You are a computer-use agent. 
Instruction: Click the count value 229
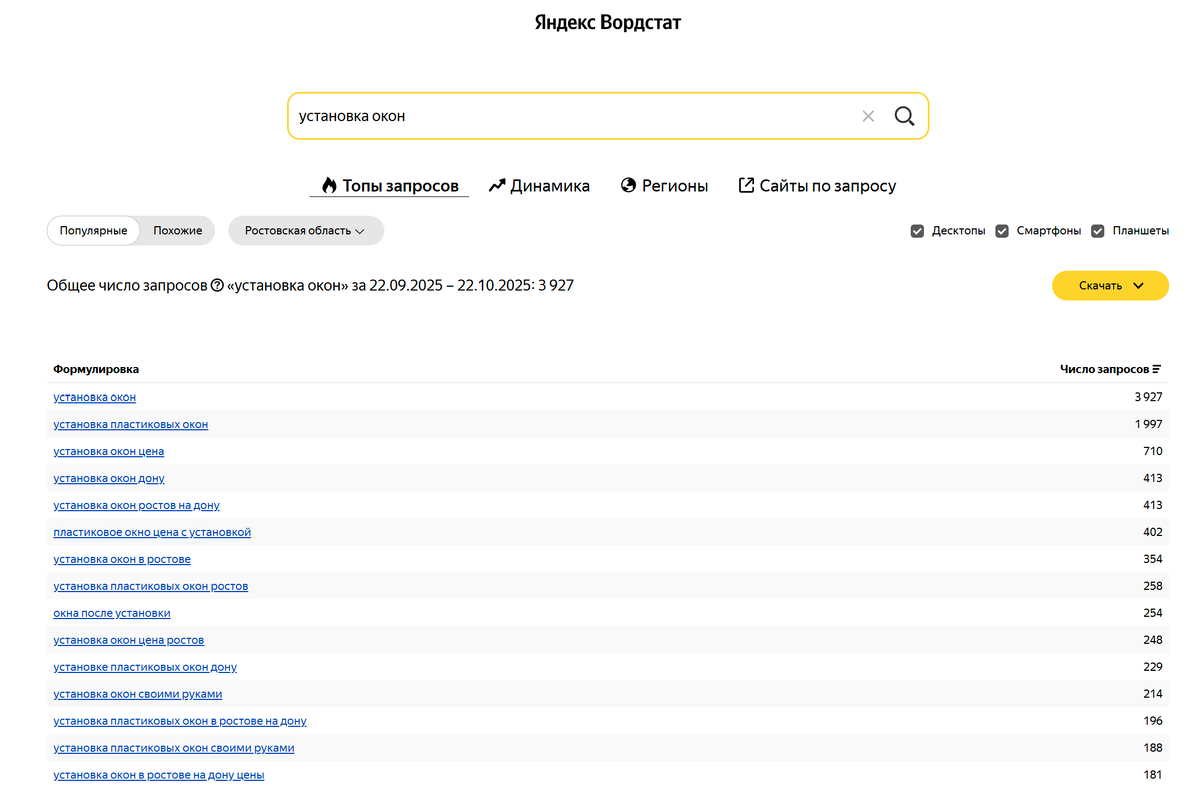click(1152, 667)
